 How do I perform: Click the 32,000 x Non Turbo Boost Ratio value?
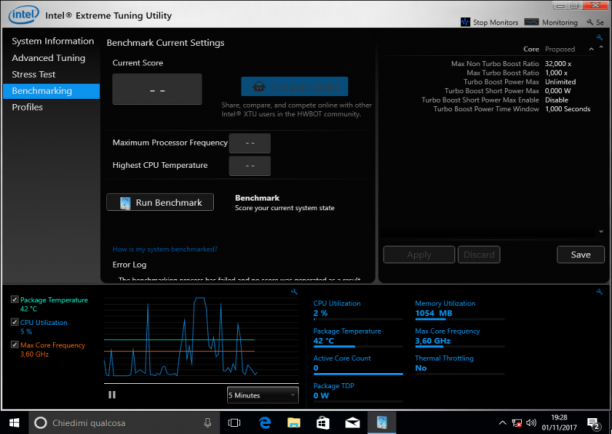[558, 64]
